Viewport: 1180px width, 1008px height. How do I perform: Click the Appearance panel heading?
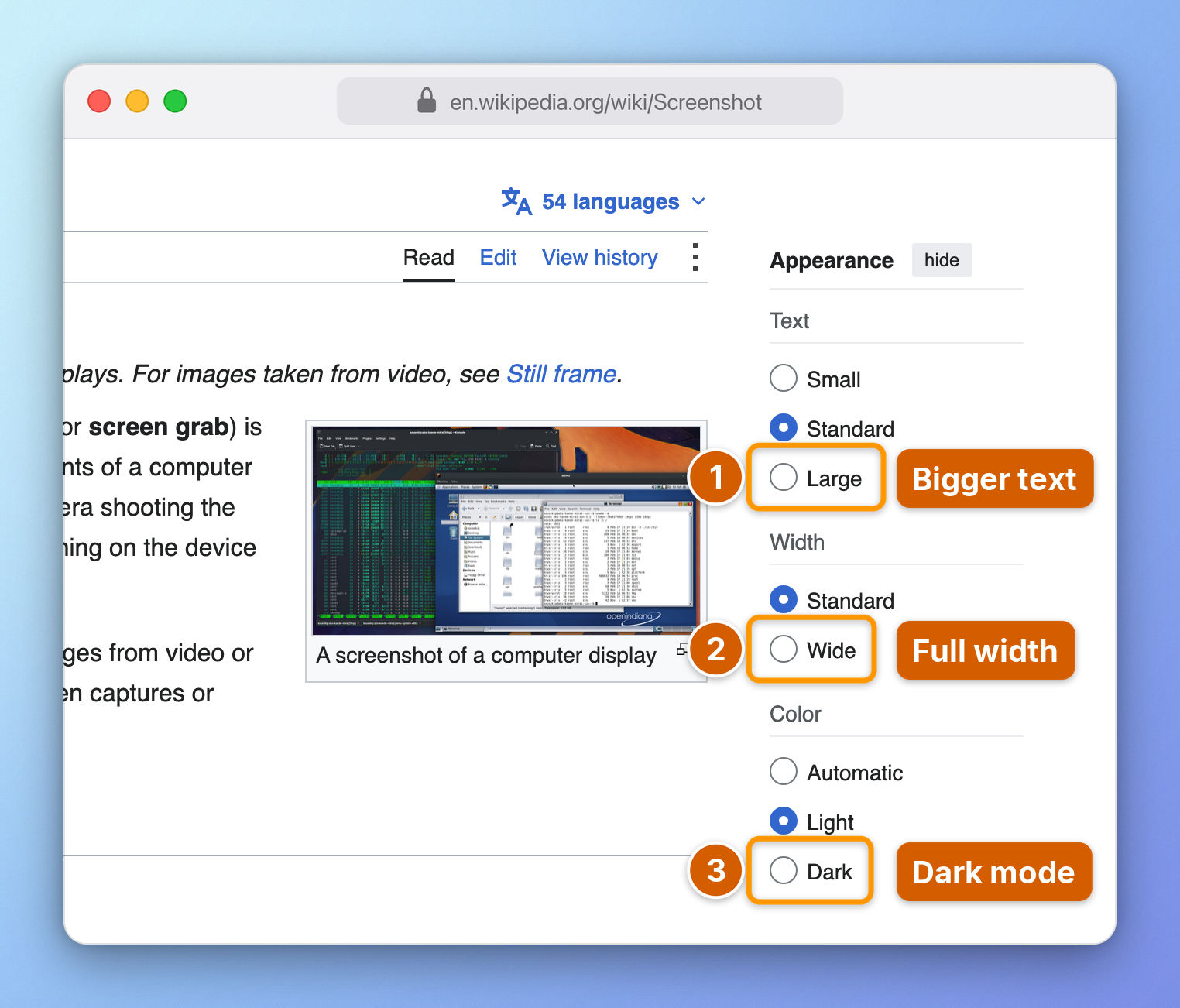click(832, 261)
